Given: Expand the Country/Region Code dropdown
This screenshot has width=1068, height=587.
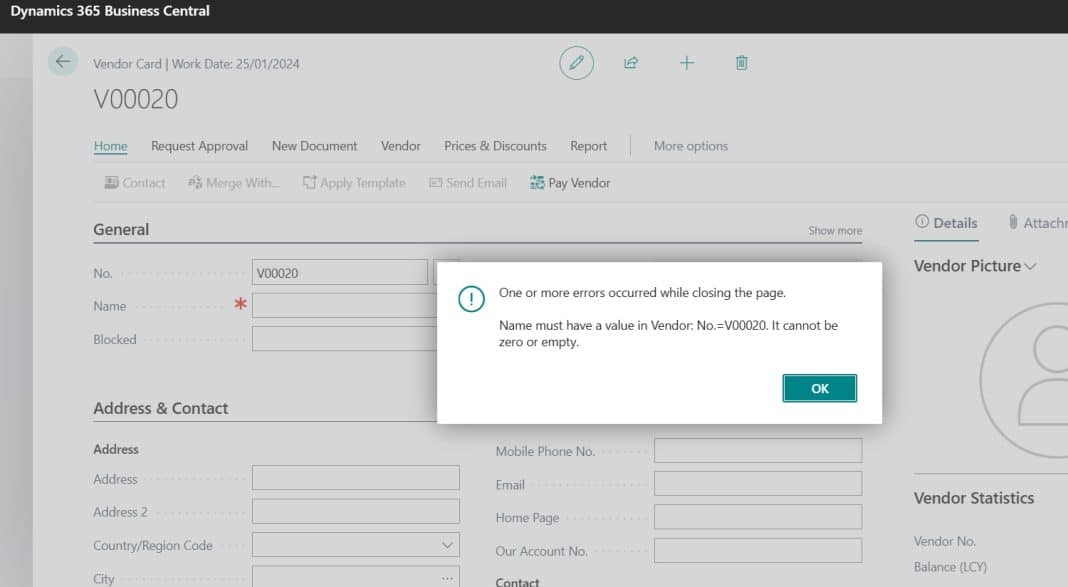Looking at the screenshot, I should [x=447, y=545].
